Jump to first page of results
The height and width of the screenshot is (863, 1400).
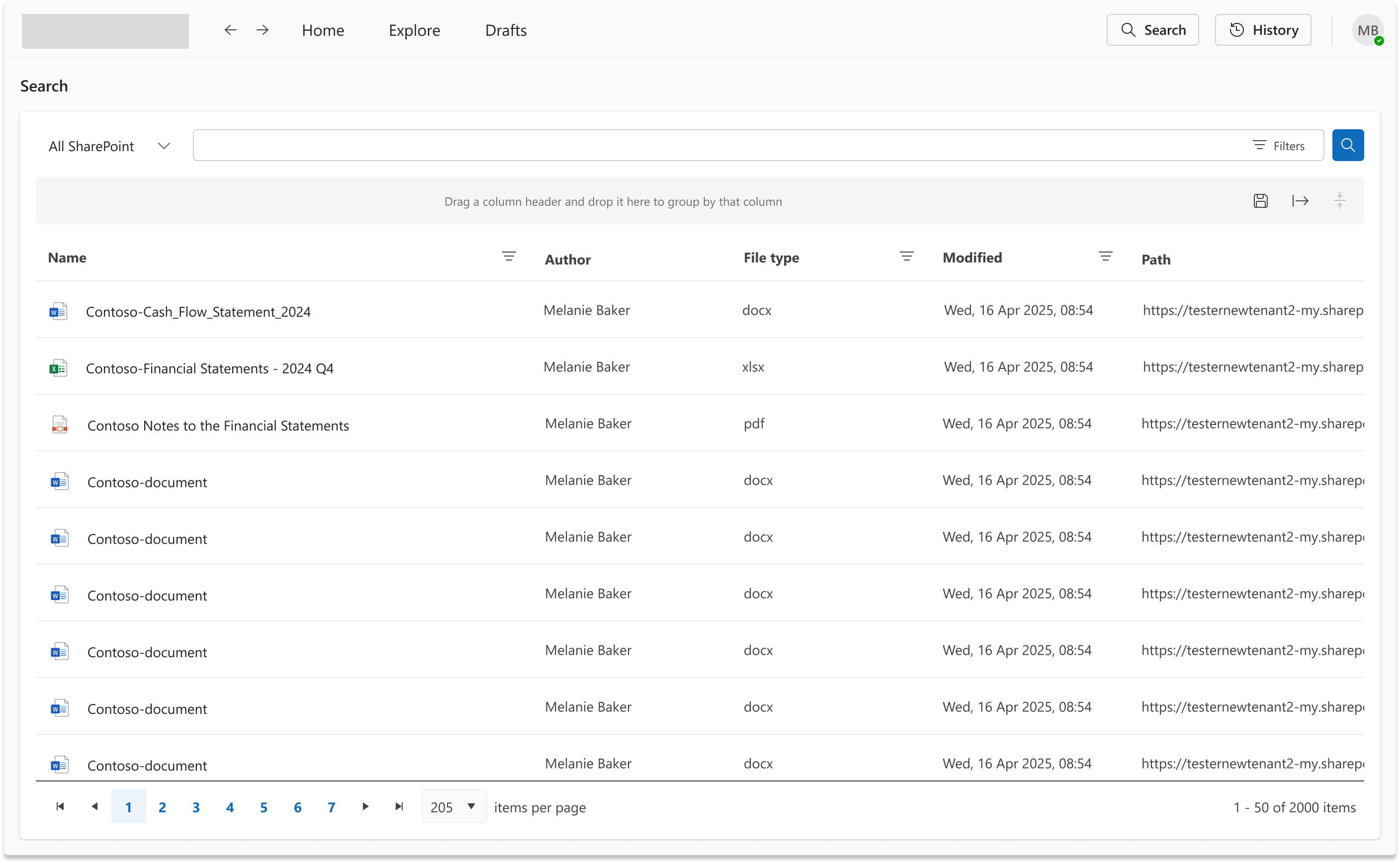coord(60,806)
